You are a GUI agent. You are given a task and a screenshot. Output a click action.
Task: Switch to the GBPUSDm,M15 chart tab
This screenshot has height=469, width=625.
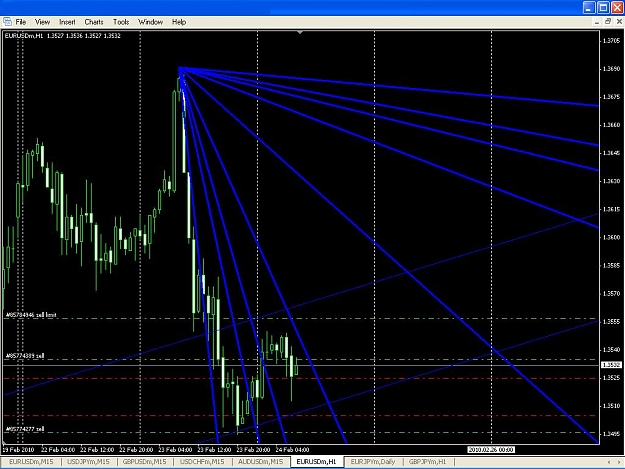tap(144, 462)
